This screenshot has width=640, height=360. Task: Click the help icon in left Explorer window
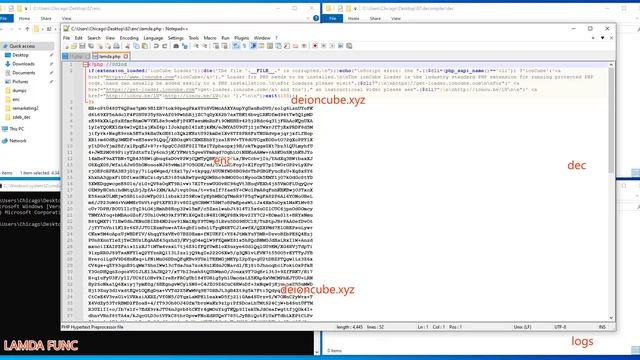pos(316,18)
